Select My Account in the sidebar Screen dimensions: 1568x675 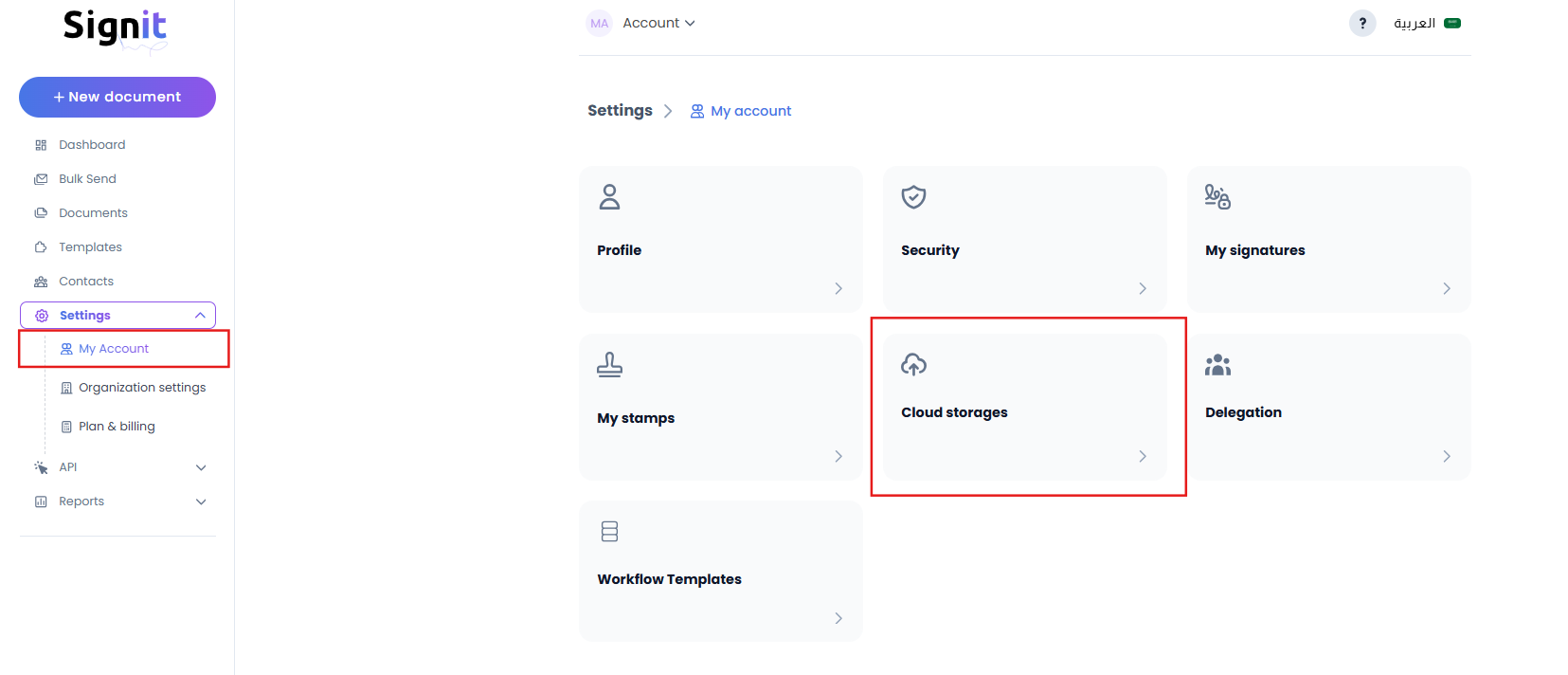(x=114, y=349)
